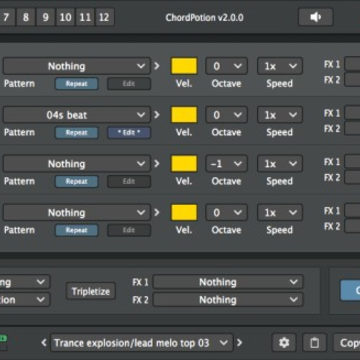Image resolution: width=360 pixels, height=360 pixels.
Task: Click the FX 2 field in 04s beat row
Action: click(x=352, y=128)
